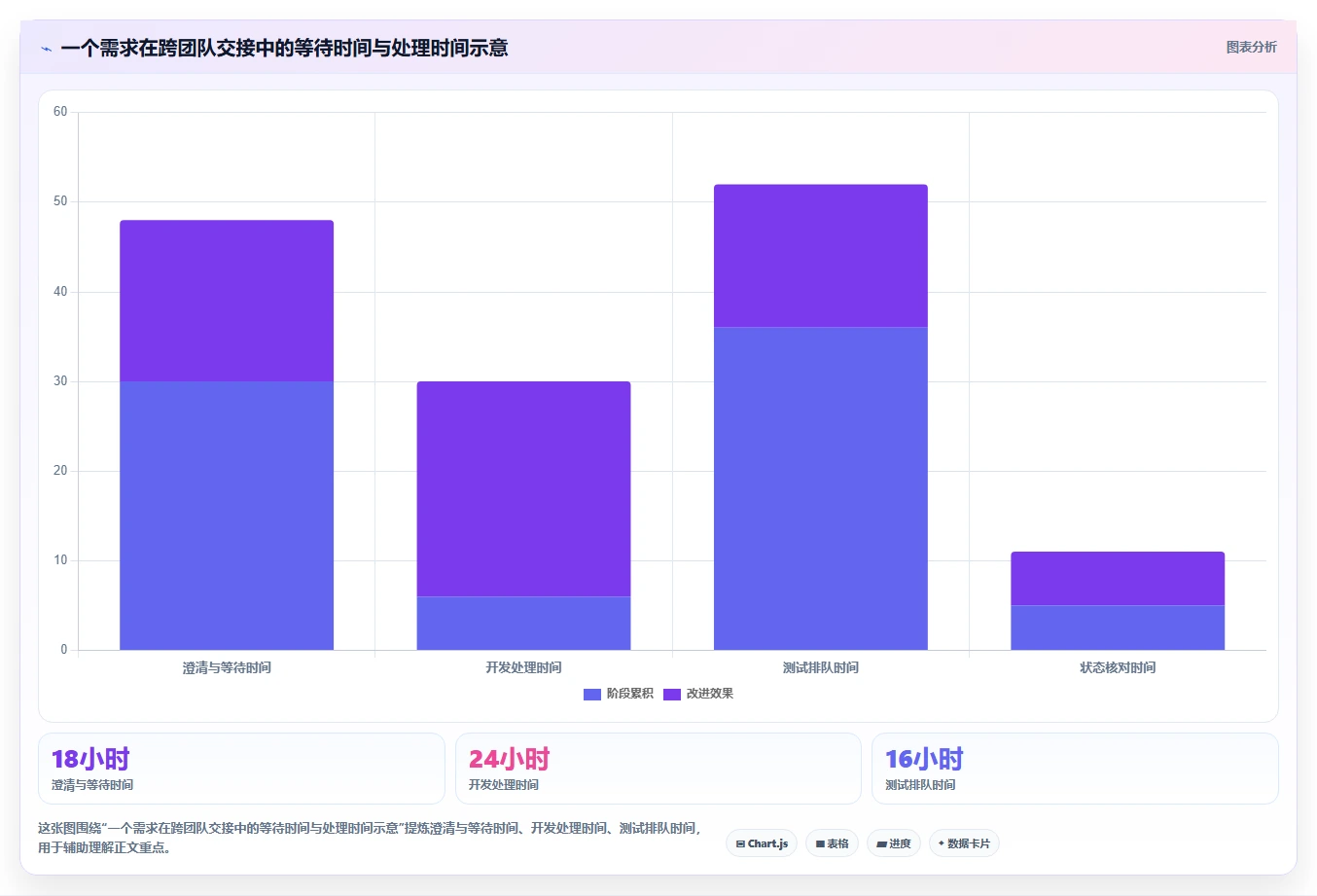The image size is (1317, 896).
Task: Click the blue segment of 澄清与等待时间 bar
Action: click(x=227, y=516)
